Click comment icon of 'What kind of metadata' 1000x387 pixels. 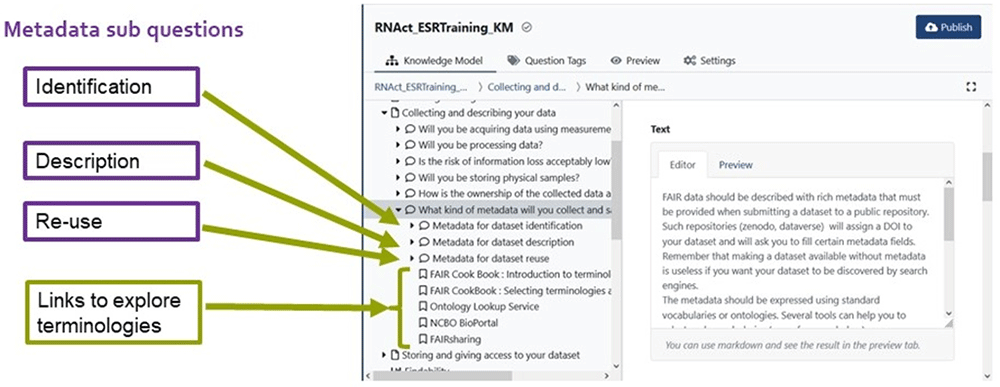pos(410,209)
